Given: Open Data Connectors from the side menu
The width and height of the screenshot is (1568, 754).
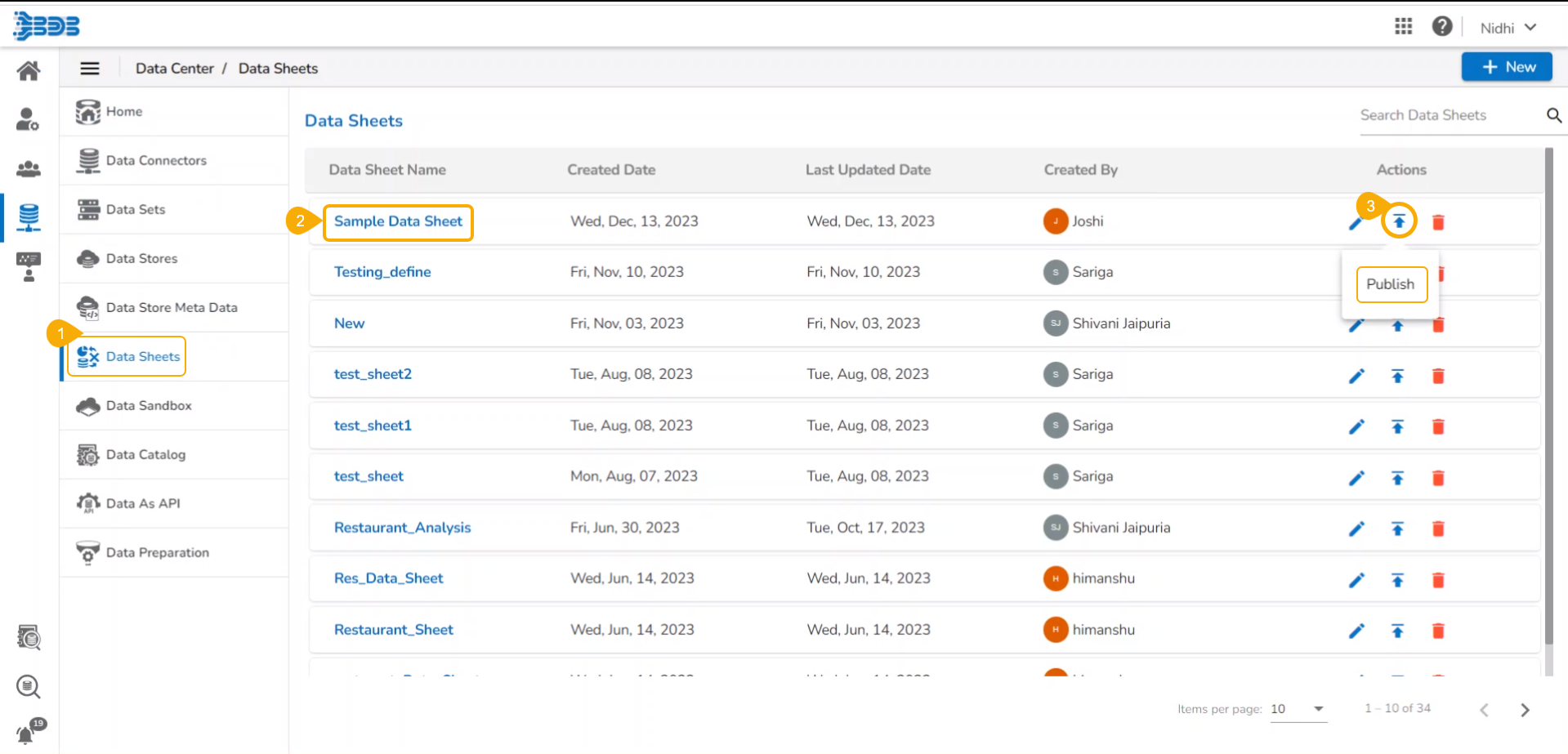Looking at the screenshot, I should click(x=156, y=161).
